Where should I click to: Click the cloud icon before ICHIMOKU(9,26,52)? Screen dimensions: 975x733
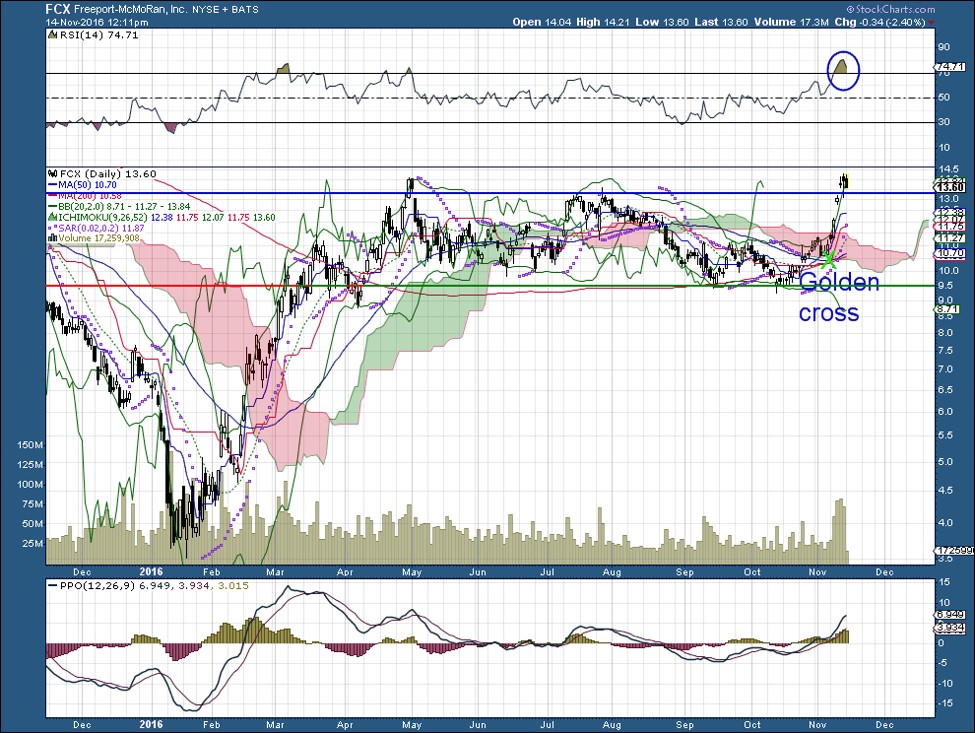point(52,218)
